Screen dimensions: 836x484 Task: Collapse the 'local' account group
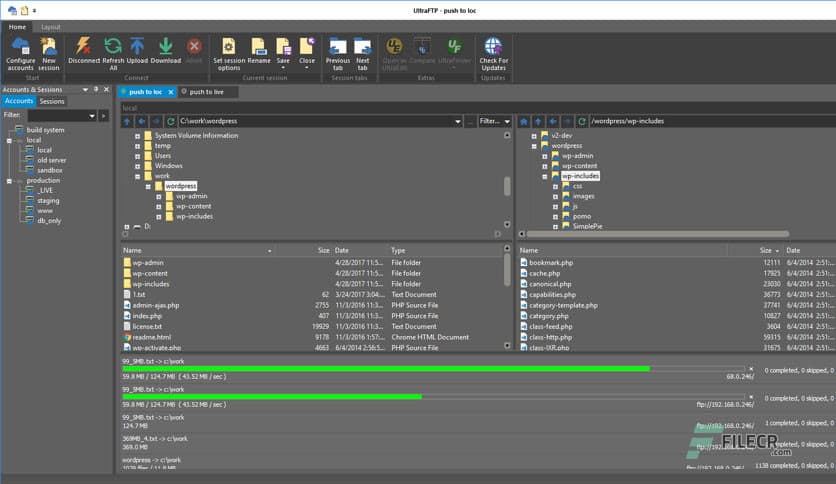[x=9, y=141]
